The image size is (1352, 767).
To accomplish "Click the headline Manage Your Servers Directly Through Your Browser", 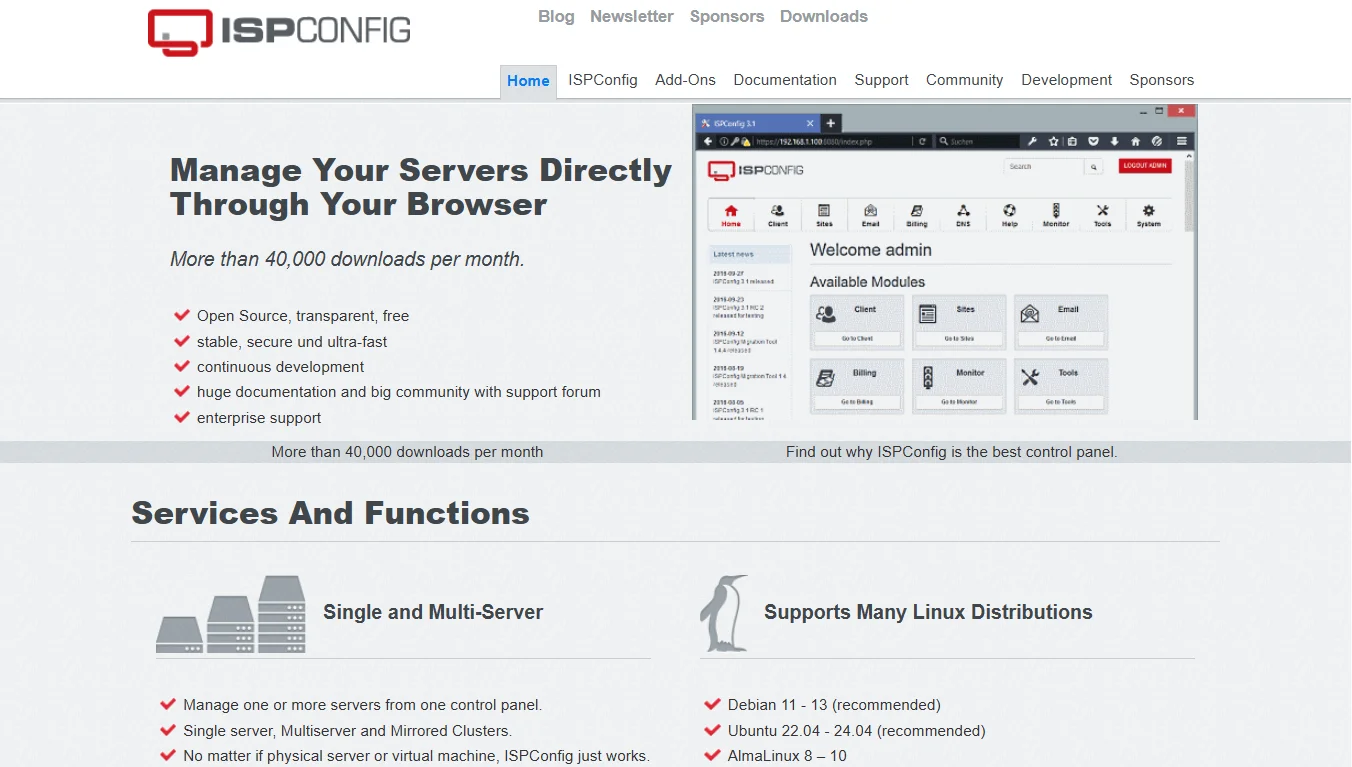I will [x=421, y=187].
